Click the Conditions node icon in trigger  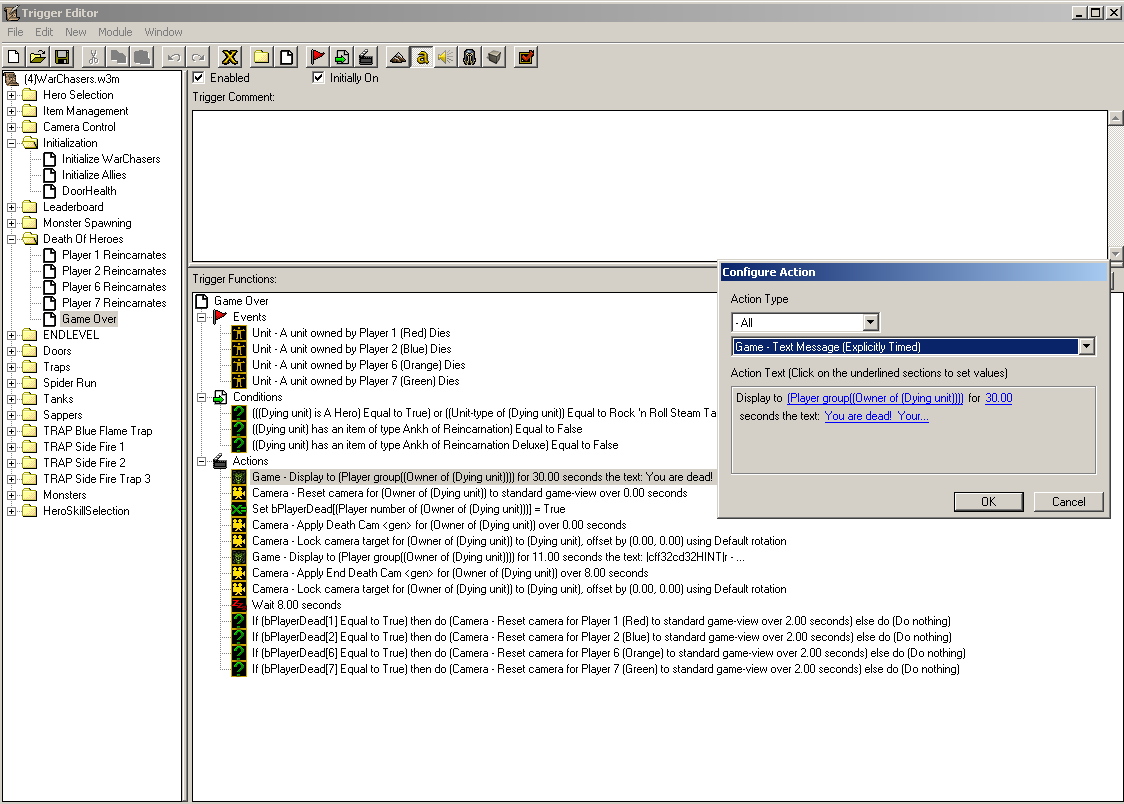pos(220,397)
